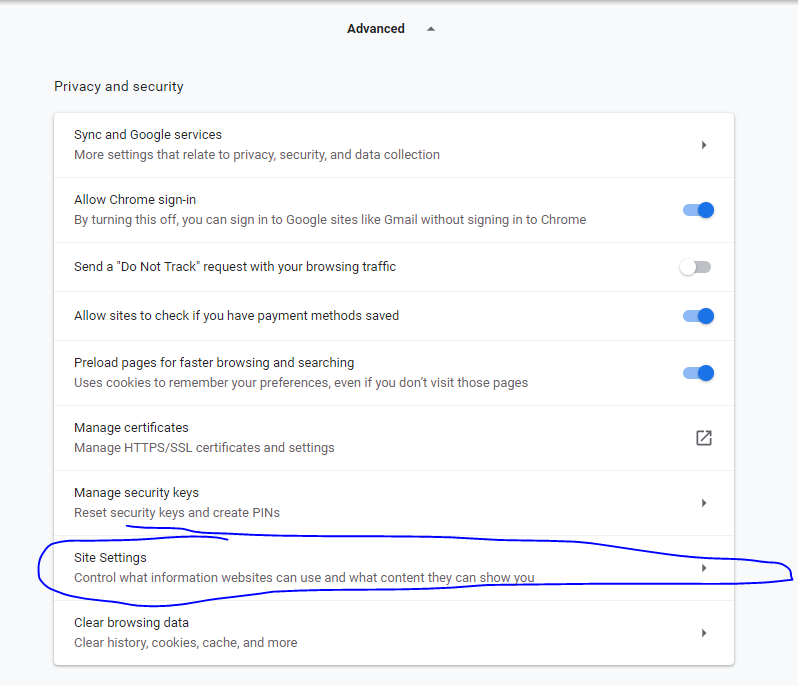
Task: Click the arrow beside Site Settings
Action: (704, 568)
